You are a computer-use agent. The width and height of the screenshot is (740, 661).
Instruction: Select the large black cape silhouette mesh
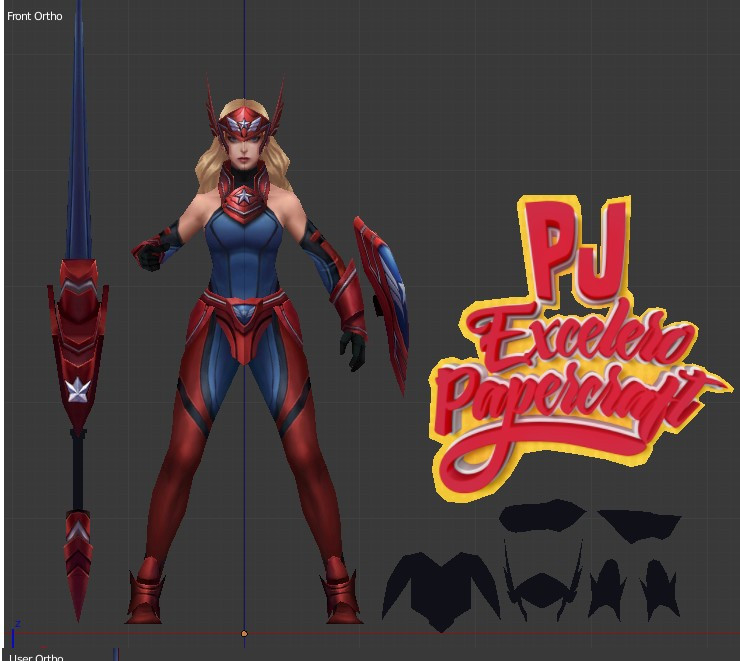click(441, 591)
